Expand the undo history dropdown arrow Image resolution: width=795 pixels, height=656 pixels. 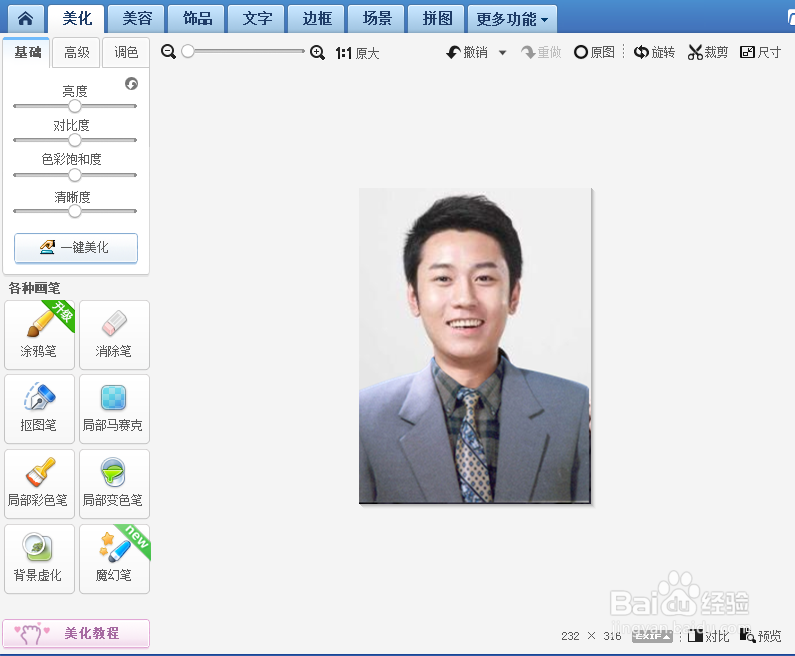click(x=502, y=52)
